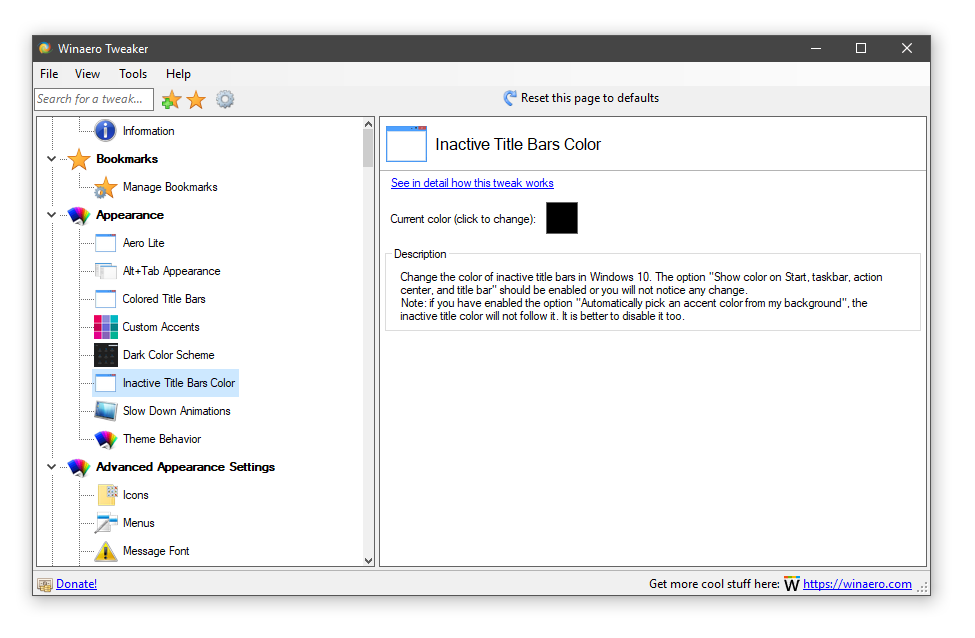Select Alt+Tab Appearance label

click(172, 271)
